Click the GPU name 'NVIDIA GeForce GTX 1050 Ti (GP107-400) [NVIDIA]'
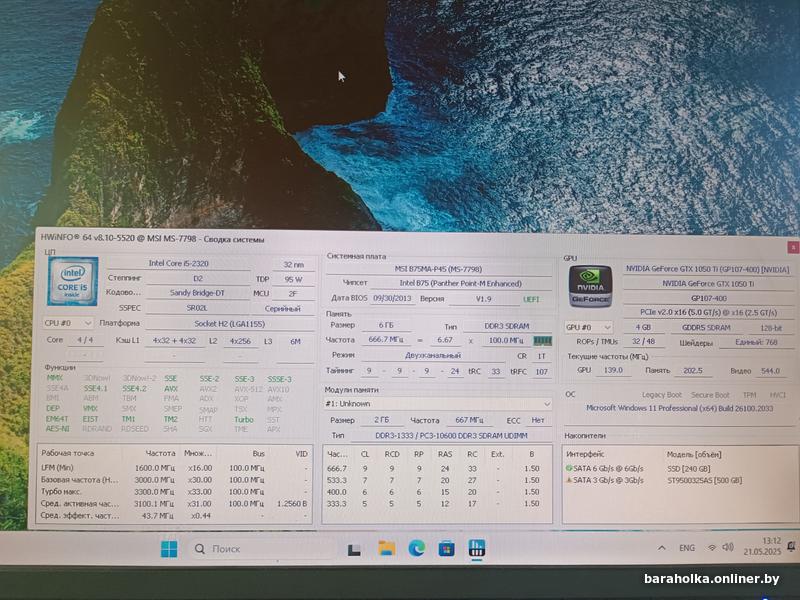 point(707,269)
